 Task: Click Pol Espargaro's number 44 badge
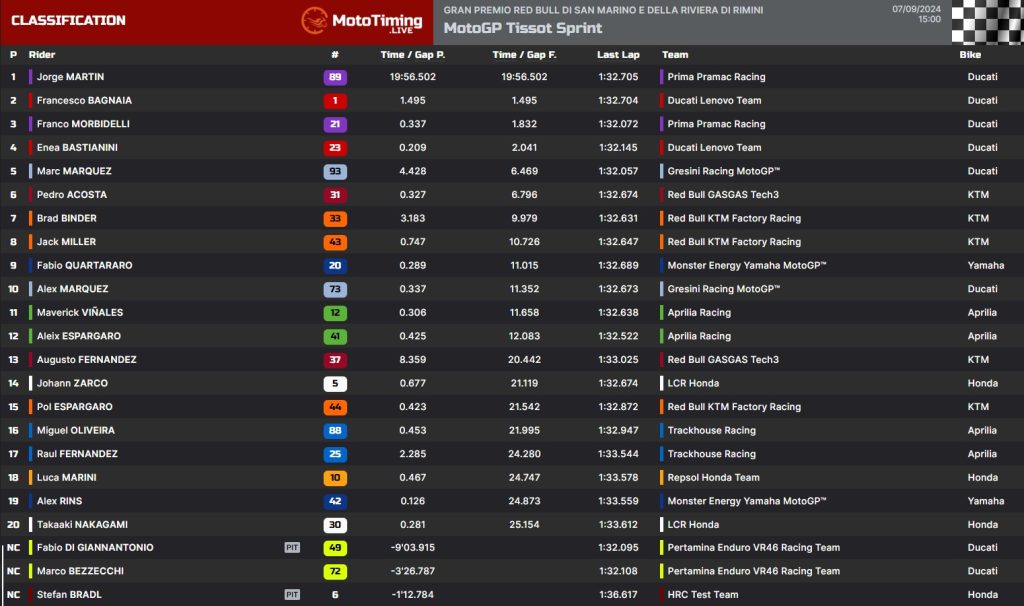335,407
